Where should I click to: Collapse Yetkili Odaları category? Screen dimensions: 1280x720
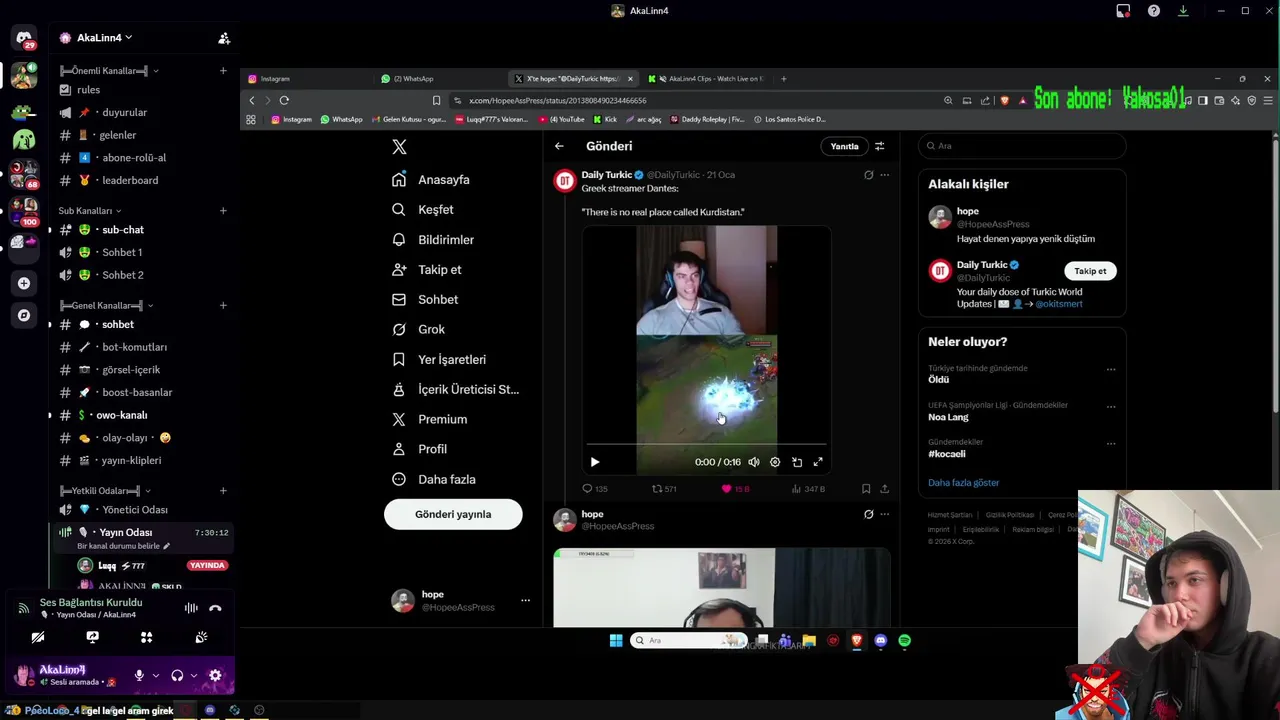coord(104,491)
